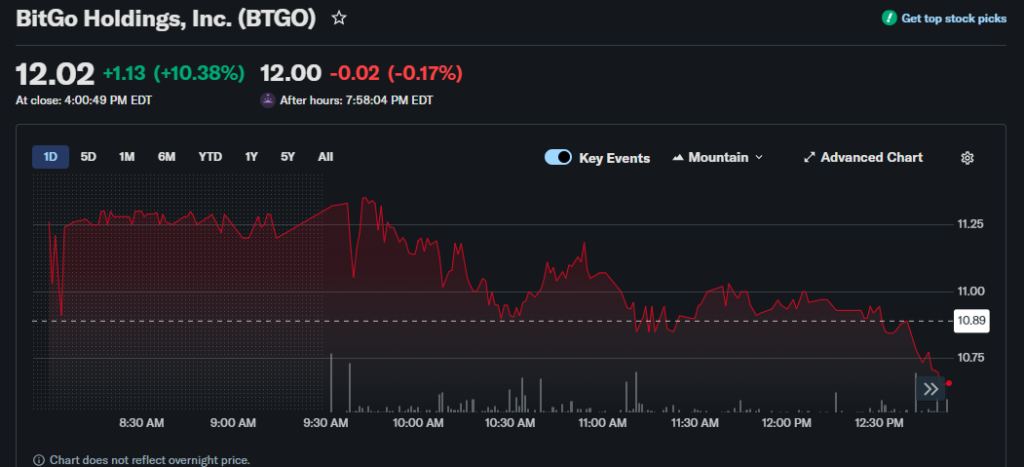Click the red latest-price dot on chart
1024x467 pixels.
pos(948,383)
